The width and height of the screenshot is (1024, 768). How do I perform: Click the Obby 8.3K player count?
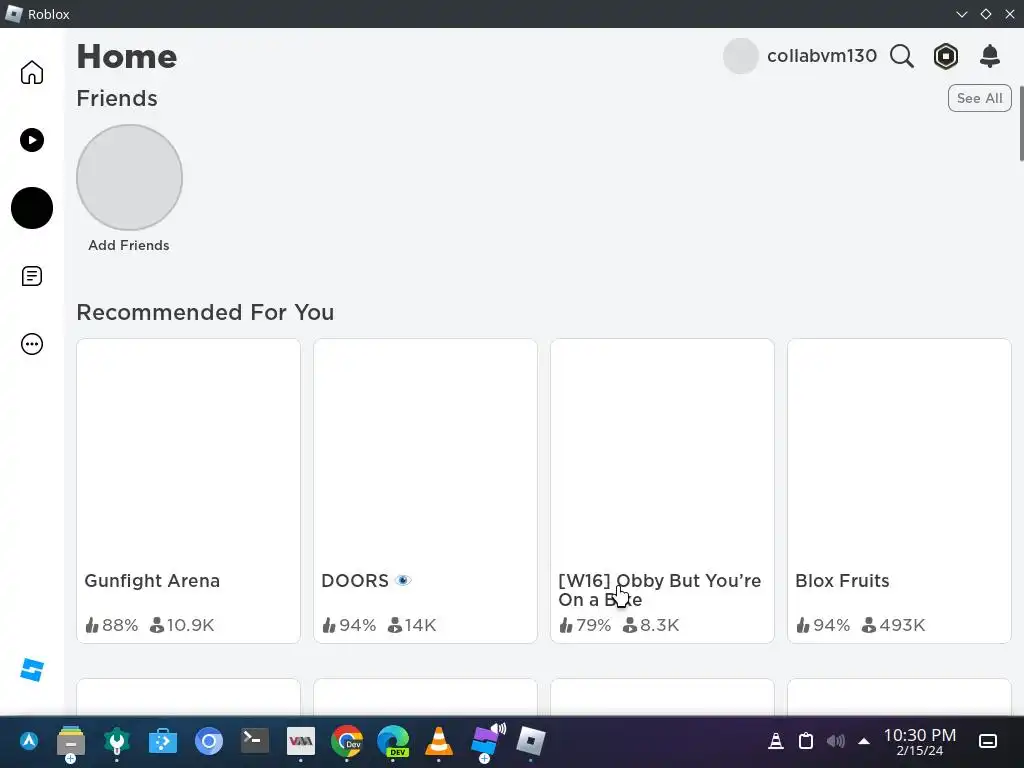coord(651,625)
